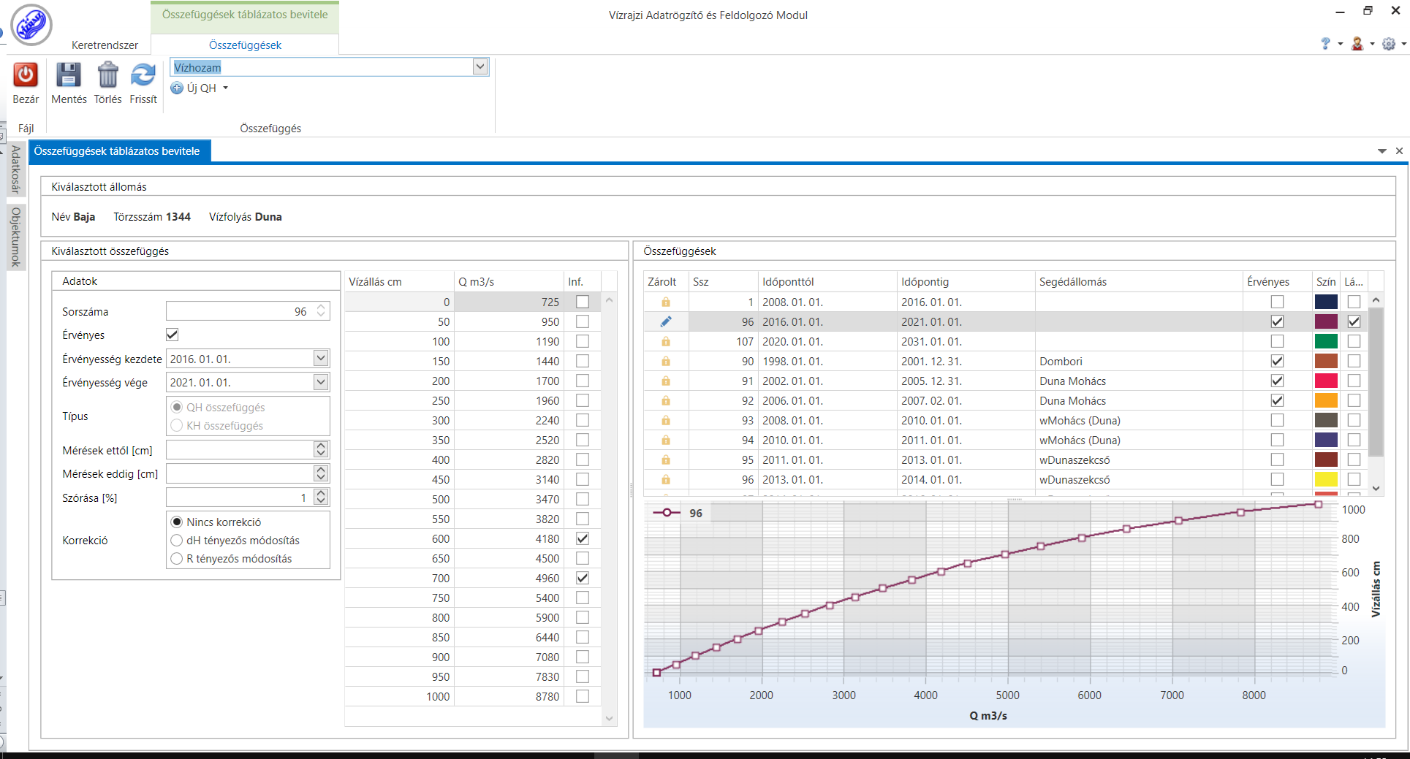Select Összefüggések táblázatos bevitele document tab
Screen dimensions: 1410x759
pos(118,151)
